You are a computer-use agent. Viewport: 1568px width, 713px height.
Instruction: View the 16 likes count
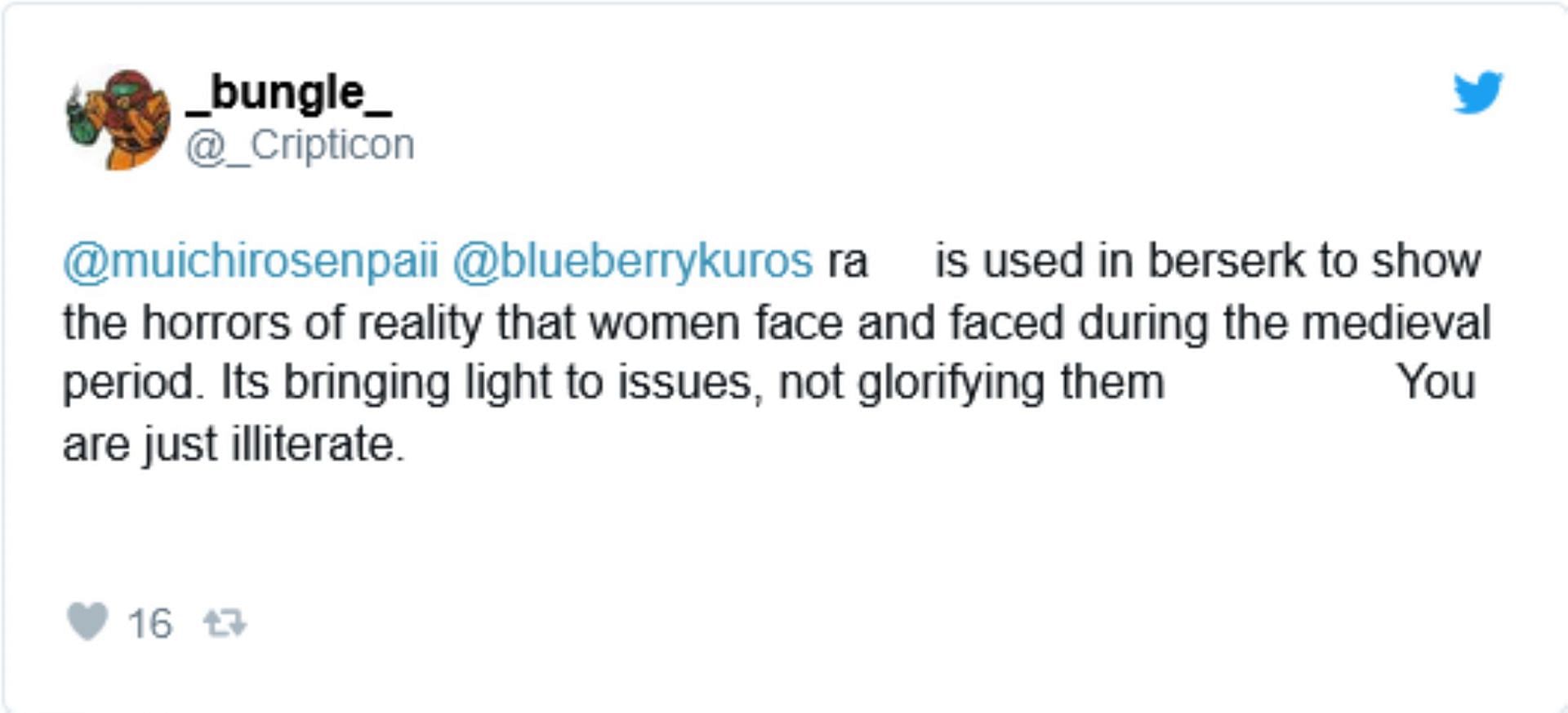point(149,624)
